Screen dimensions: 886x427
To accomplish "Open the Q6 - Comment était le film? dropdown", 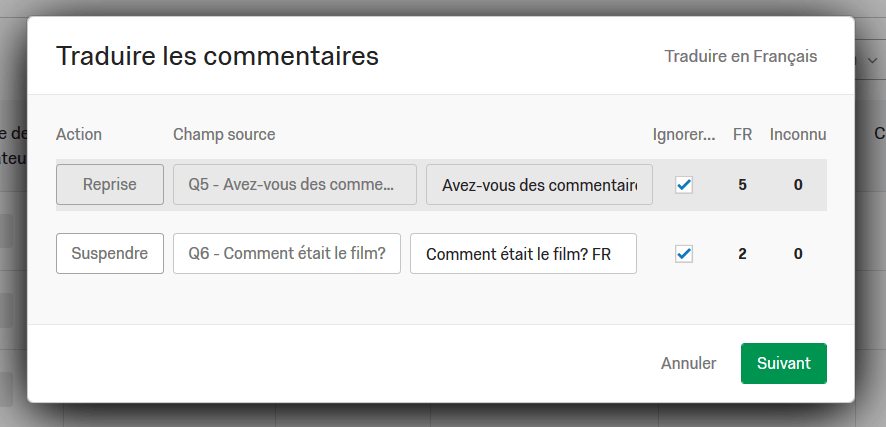I will (287, 254).
